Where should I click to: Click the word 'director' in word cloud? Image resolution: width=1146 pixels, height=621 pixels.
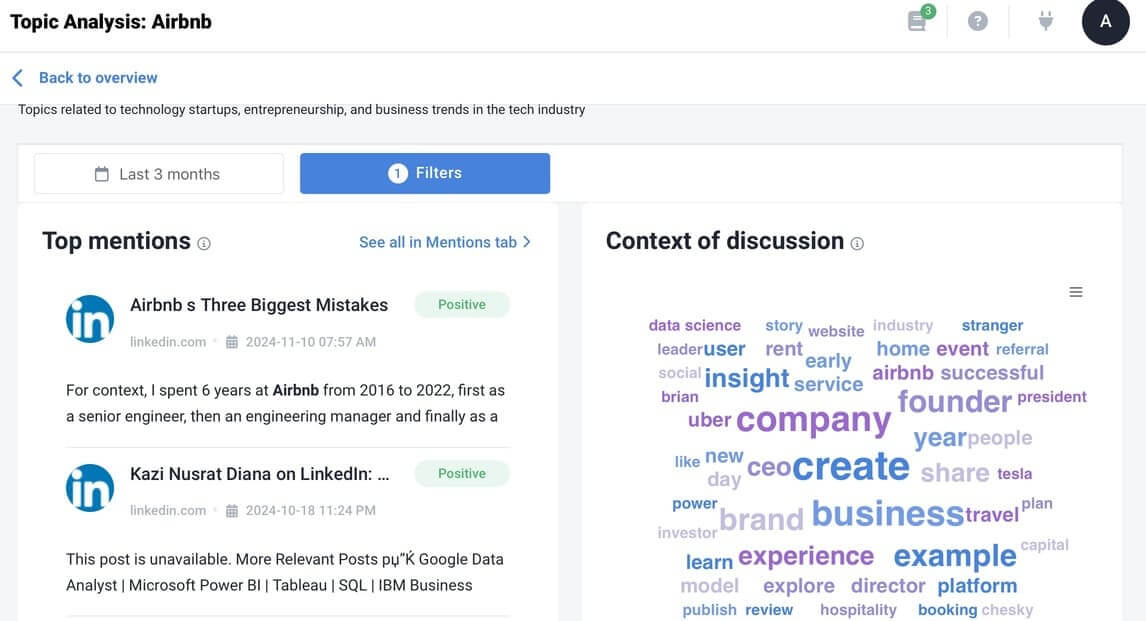click(x=887, y=586)
